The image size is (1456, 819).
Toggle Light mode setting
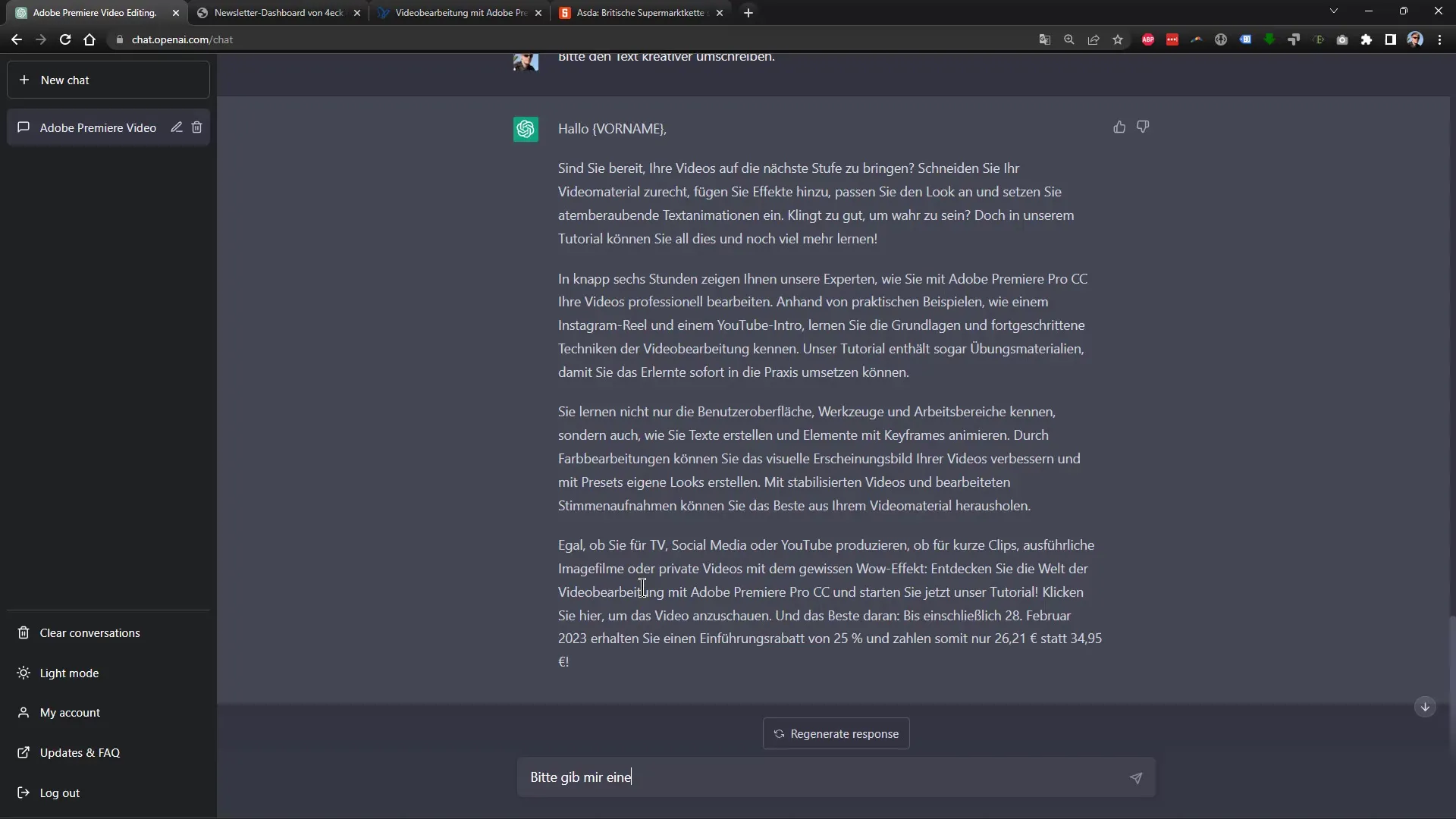pyautogui.click(x=69, y=672)
